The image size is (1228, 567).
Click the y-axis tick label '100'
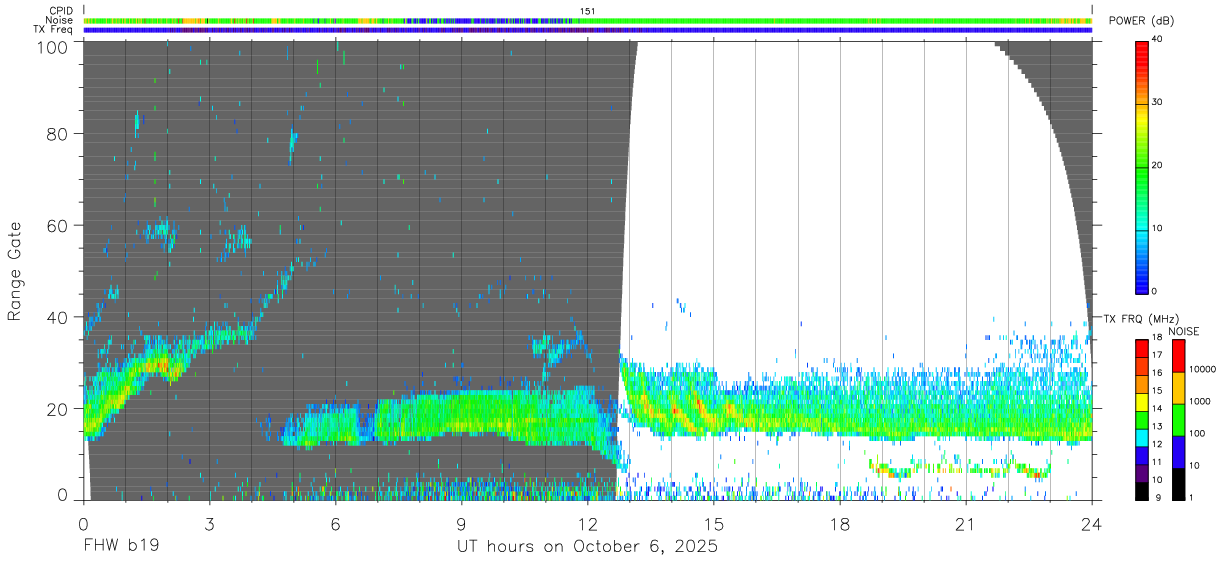pyautogui.click(x=52, y=47)
